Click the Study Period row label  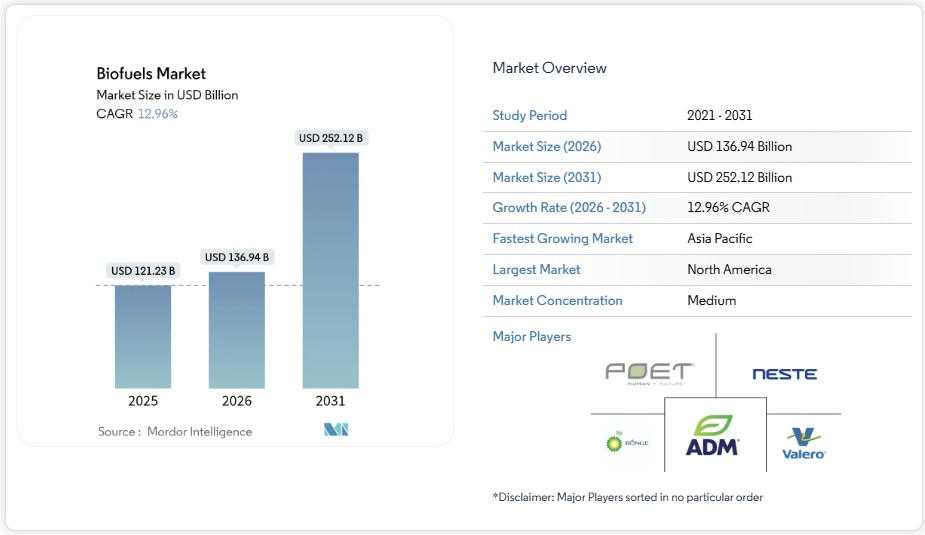[x=529, y=116]
